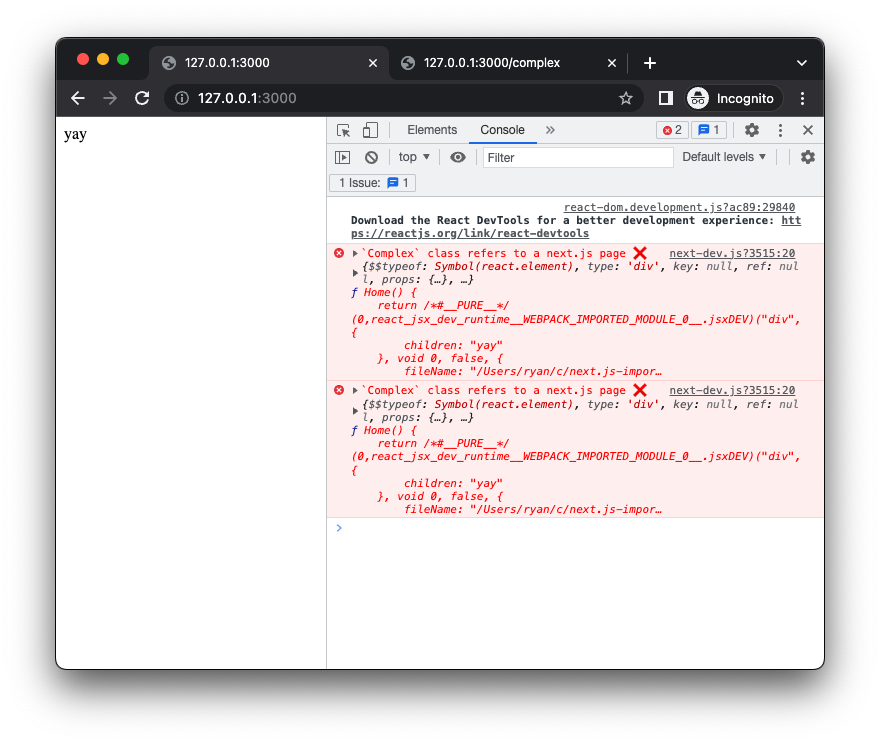Click the browser back arrow
Screen dimensions: 880x743
(x=78, y=98)
